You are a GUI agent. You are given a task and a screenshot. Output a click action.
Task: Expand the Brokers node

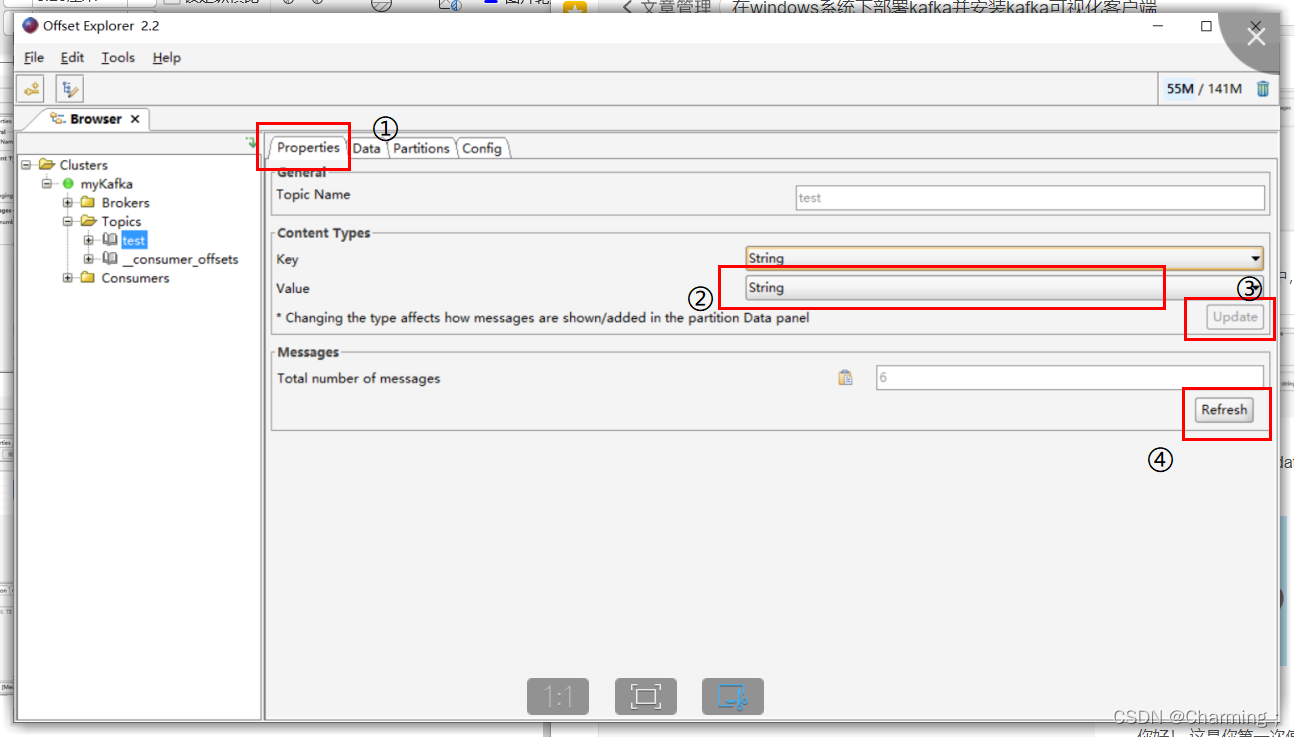coord(68,203)
